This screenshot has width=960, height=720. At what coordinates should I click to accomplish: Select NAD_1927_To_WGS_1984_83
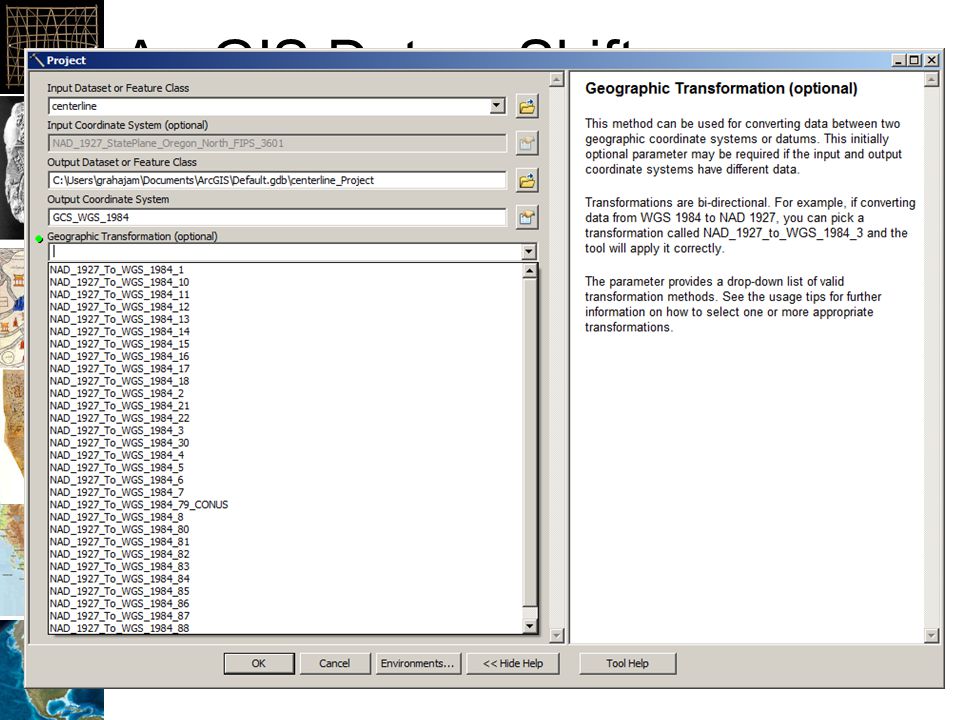click(x=286, y=566)
